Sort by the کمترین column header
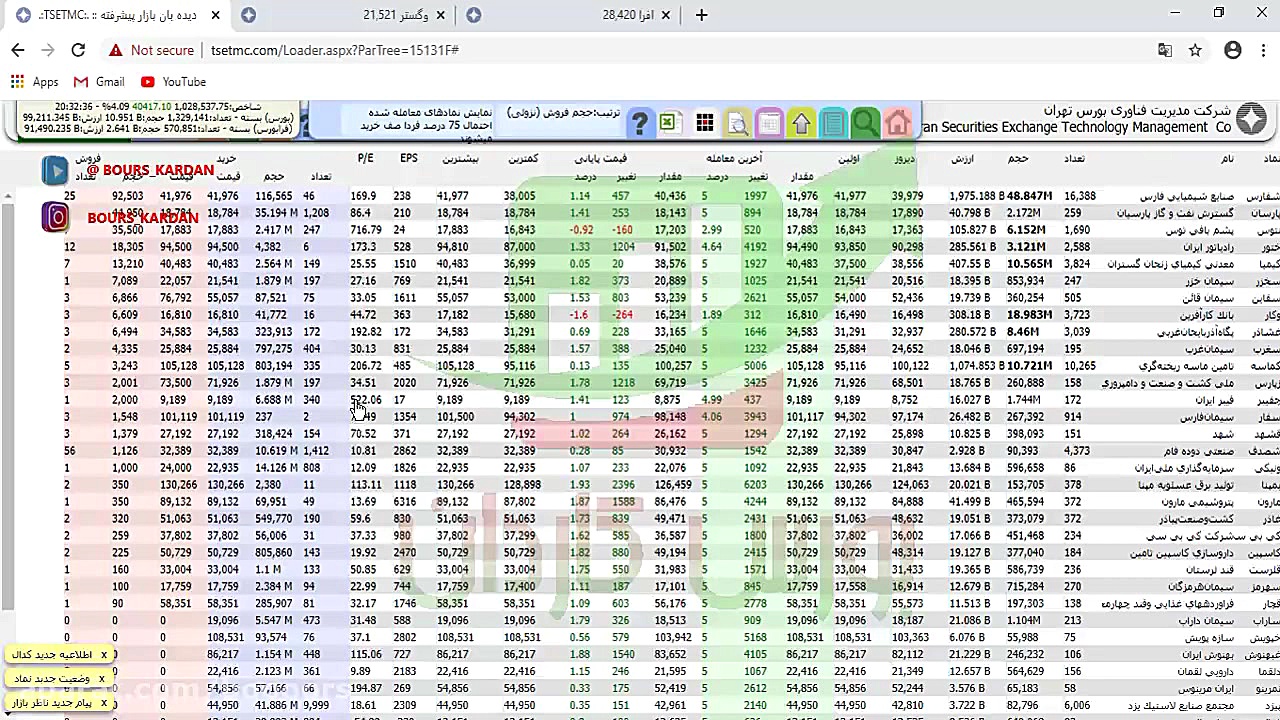The image size is (1280, 720). point(523,158)
